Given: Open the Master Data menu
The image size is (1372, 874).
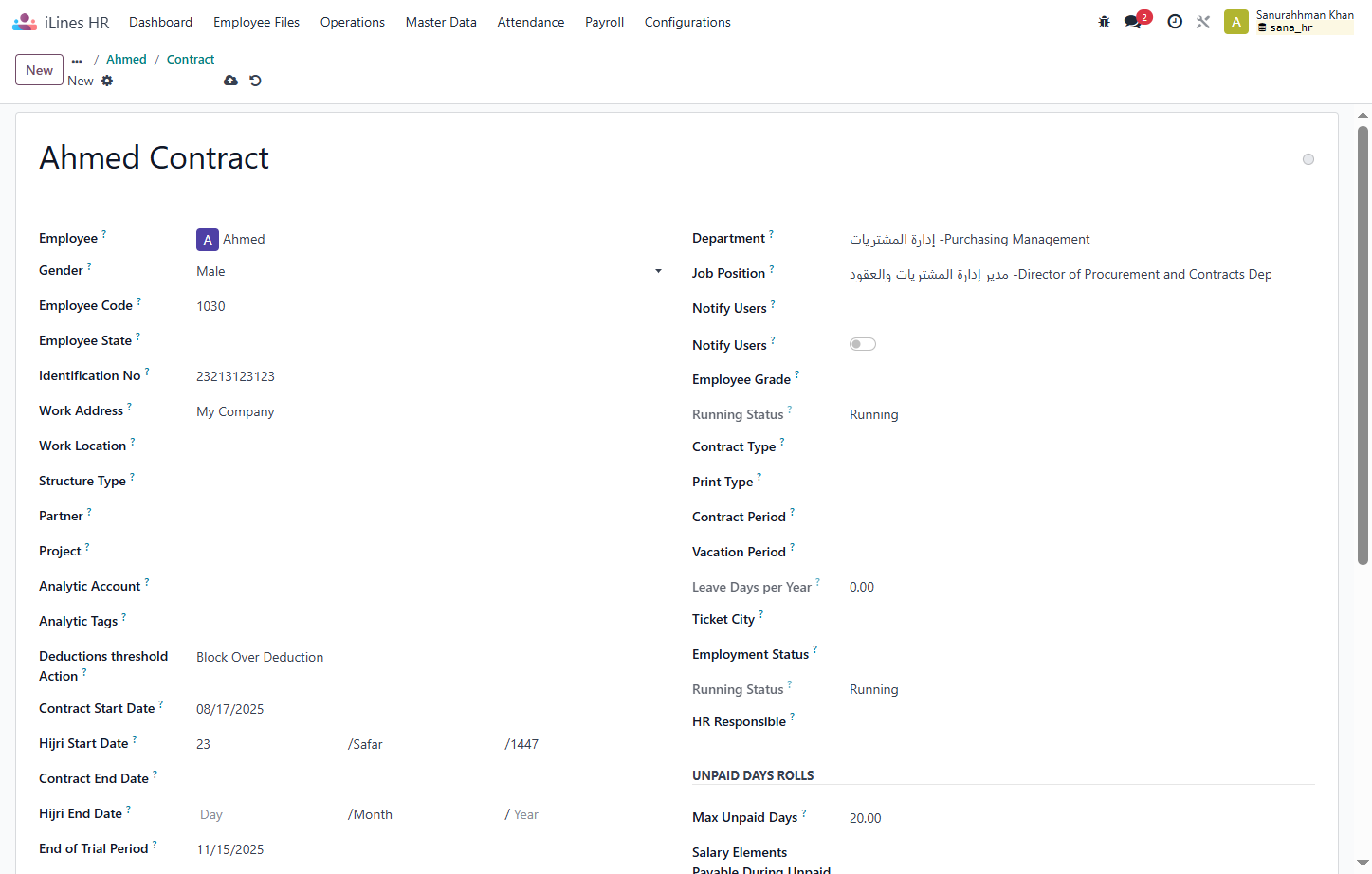Looking at the screenshot, I should click(441, 22).
